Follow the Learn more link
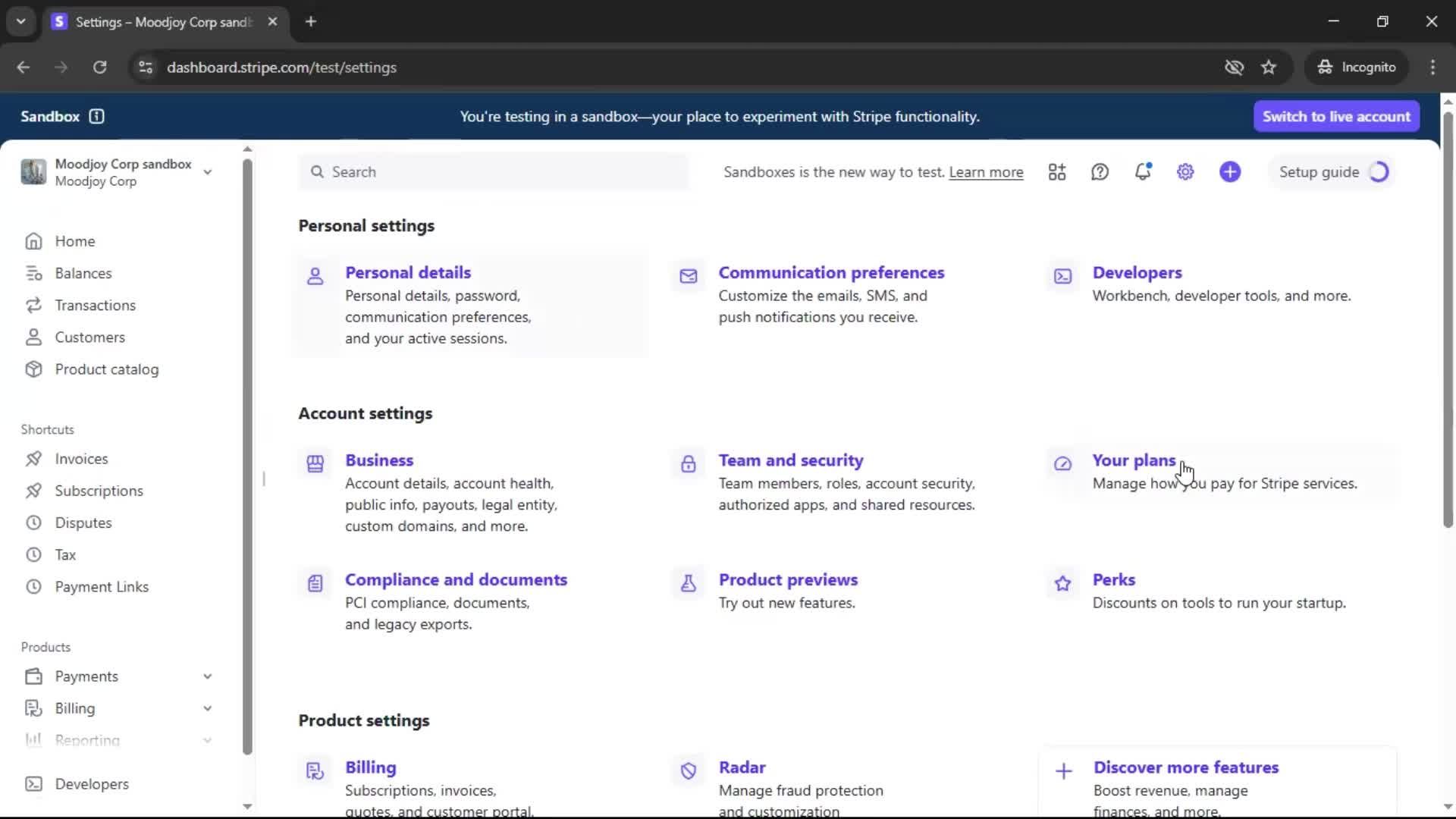 [x=986, y=172]
